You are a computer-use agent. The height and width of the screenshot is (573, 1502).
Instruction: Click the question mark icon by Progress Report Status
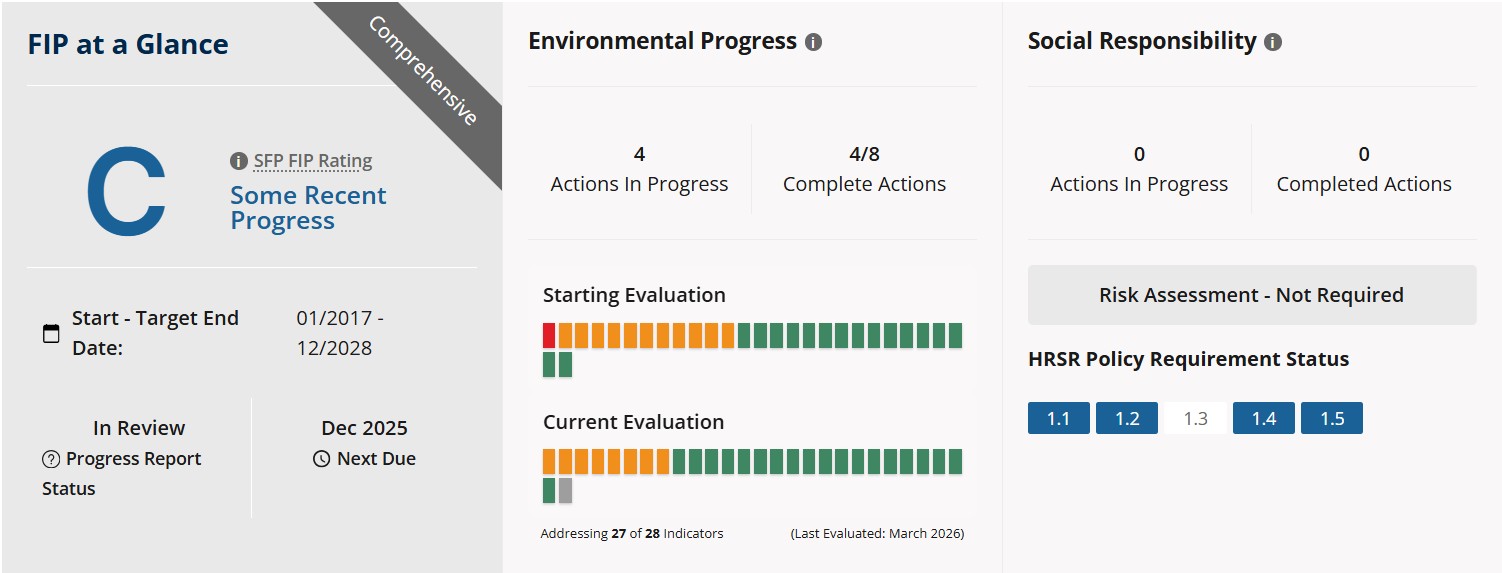[51, 459]
